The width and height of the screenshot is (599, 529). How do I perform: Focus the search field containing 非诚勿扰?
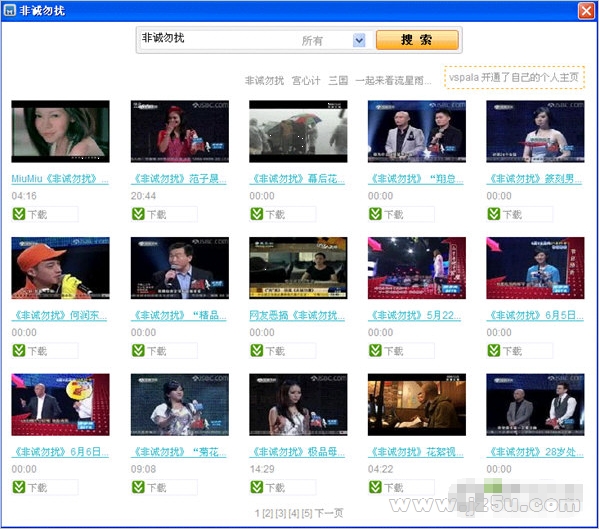pyautogui.click(x=218, y=40)
